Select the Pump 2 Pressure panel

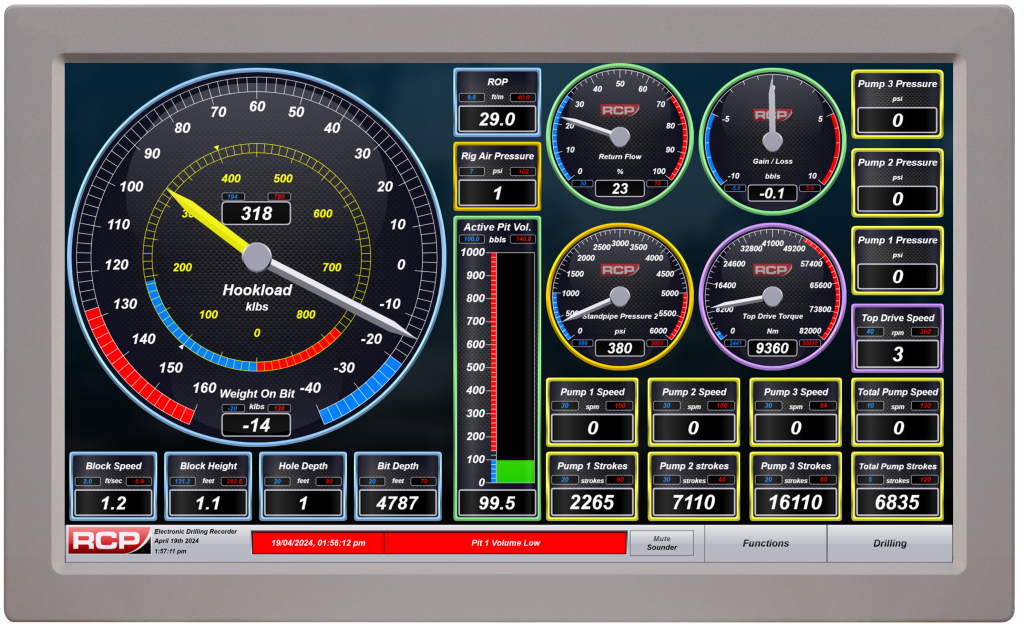897,182
